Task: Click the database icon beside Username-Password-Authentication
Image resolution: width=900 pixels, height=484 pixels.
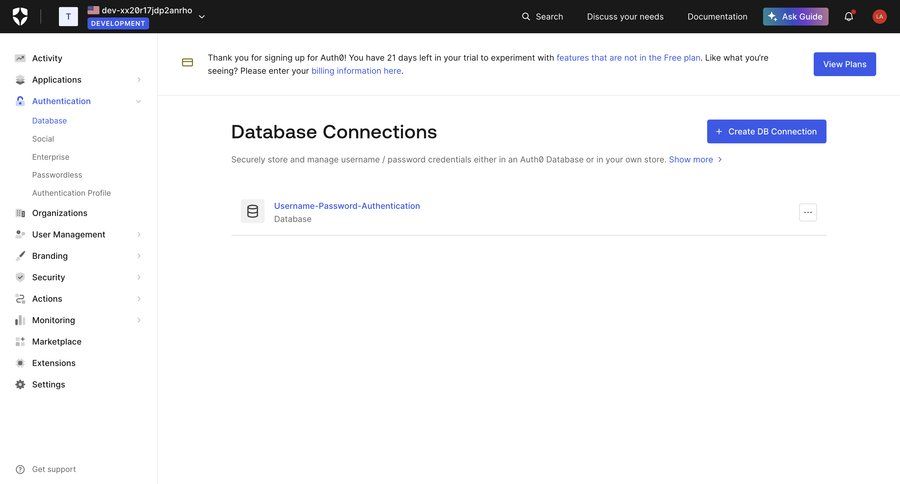Action: [x=252, y=211]
